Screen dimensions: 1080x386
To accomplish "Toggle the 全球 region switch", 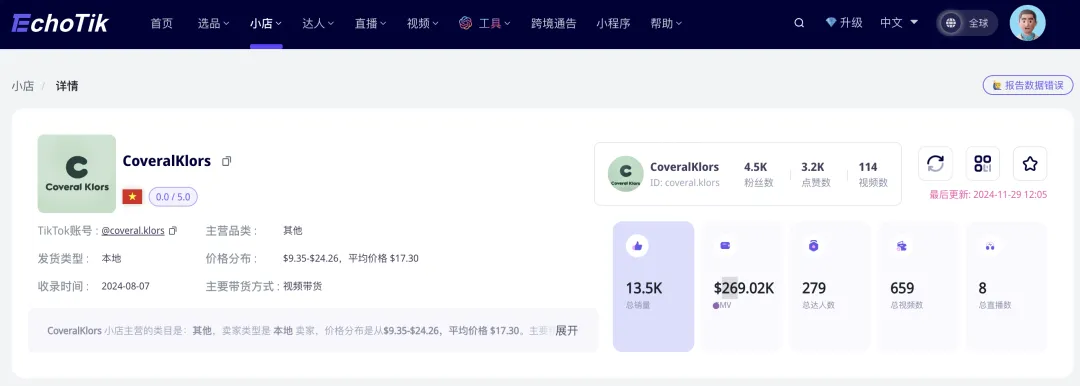I will pos(966,23).
